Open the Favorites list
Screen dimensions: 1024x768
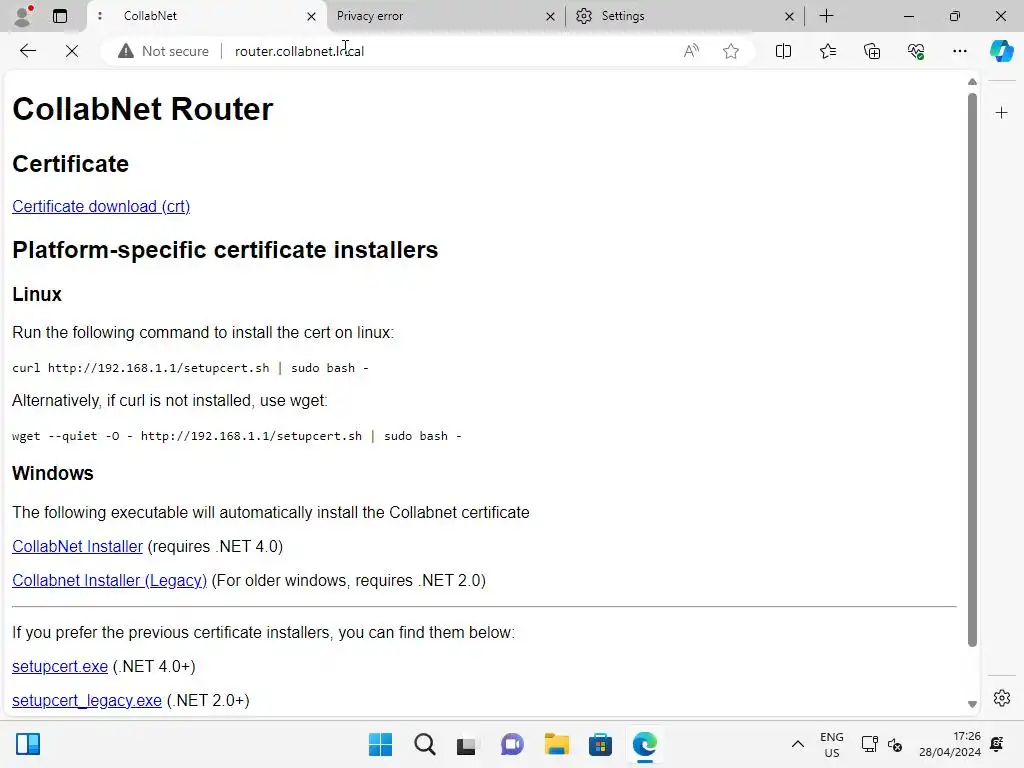tap(827, 51)
